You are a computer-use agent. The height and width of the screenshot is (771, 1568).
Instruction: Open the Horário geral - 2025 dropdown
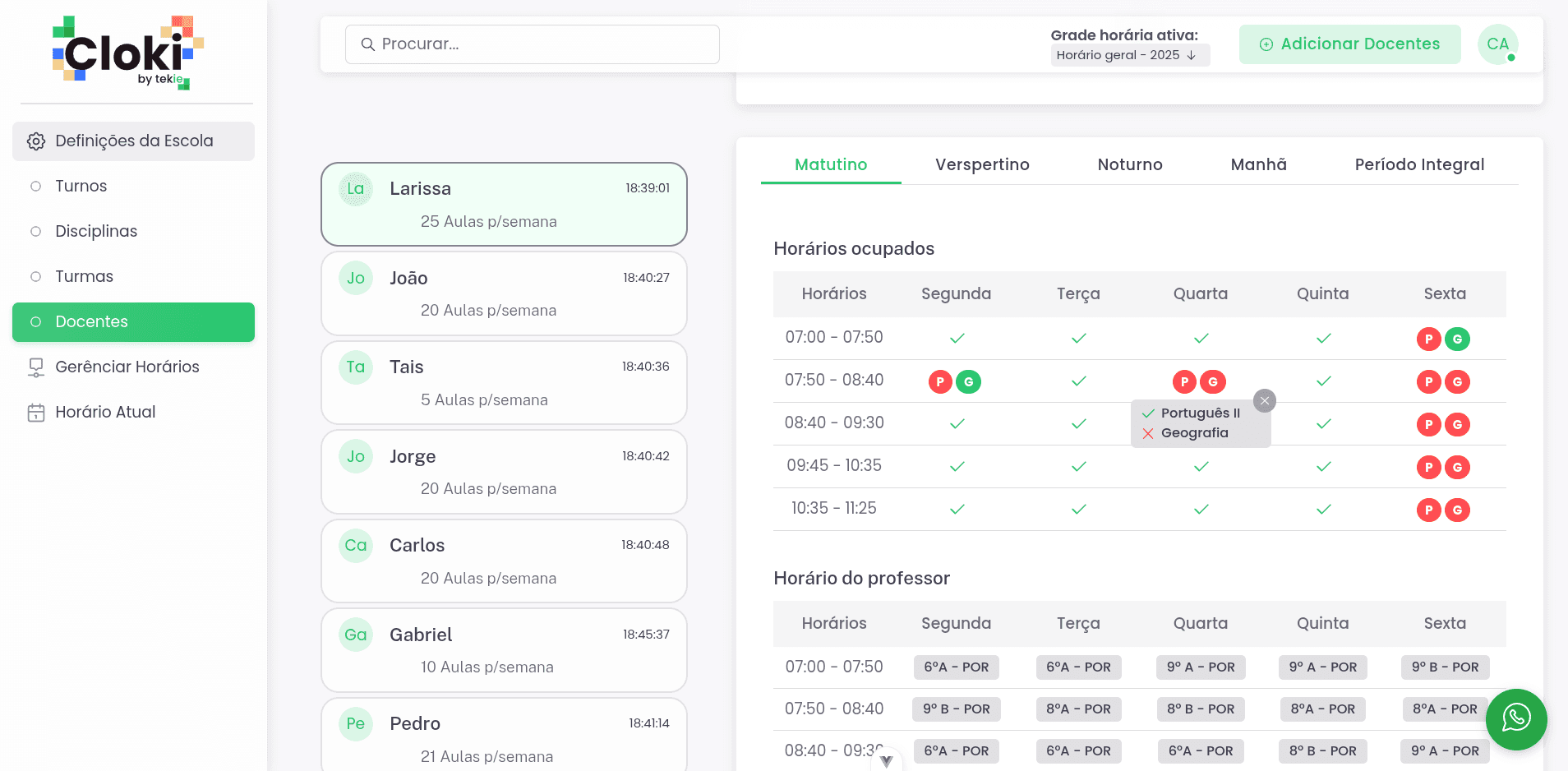click(x=1129, y=55)
